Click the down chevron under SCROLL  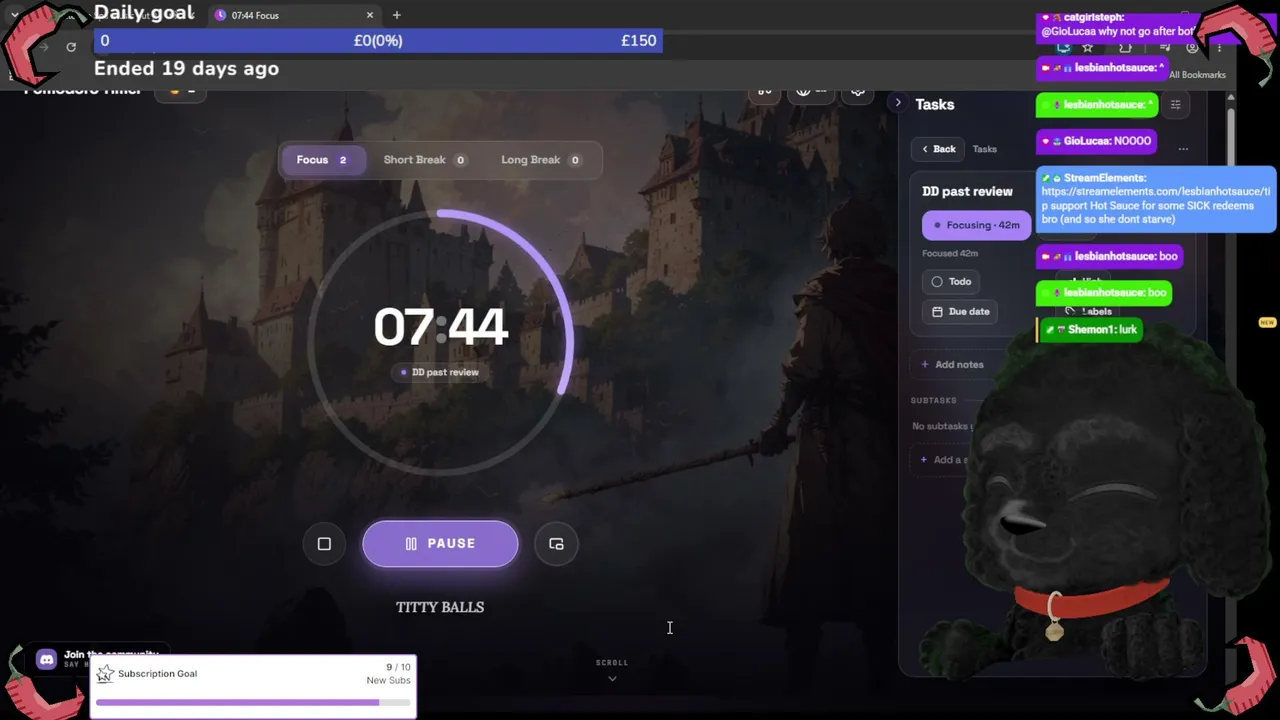tap(612, 679)
